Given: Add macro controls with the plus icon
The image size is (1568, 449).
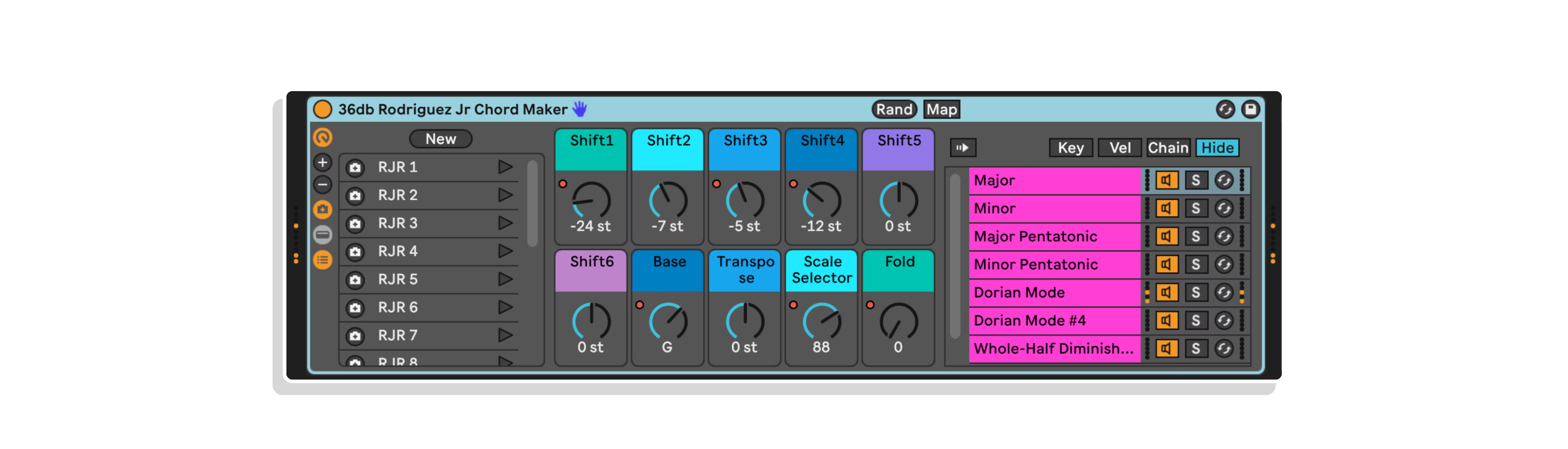Looking at the screenshot, I should point(322,162).
